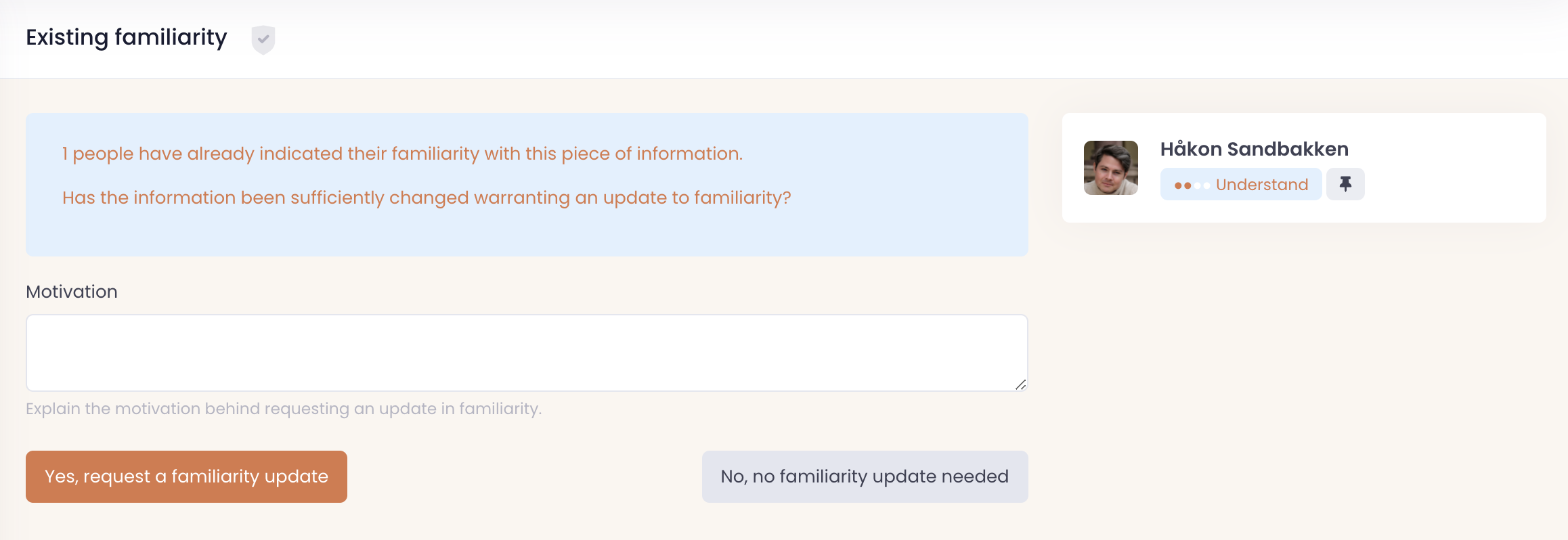Click the empty white dots in Understand badge
This screenshot has width=1568, height=540.
(x=1202, y=185)
